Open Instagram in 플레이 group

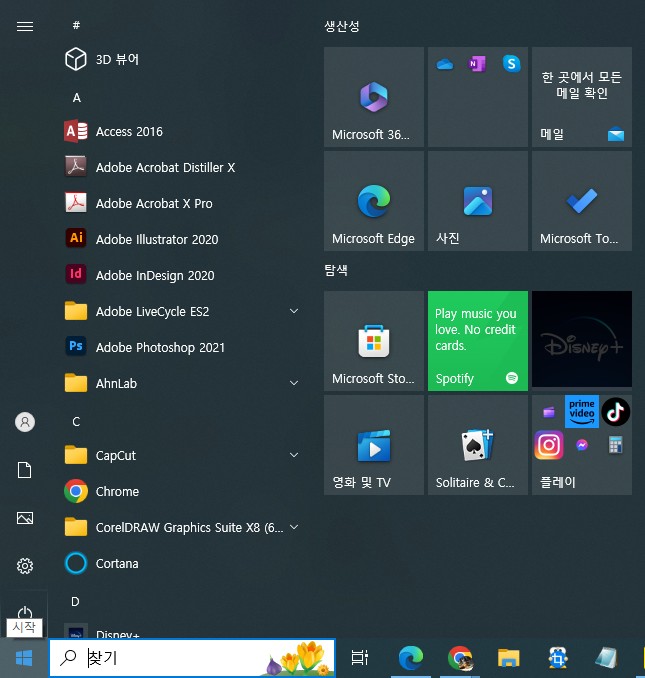click(x=549, y=445)
